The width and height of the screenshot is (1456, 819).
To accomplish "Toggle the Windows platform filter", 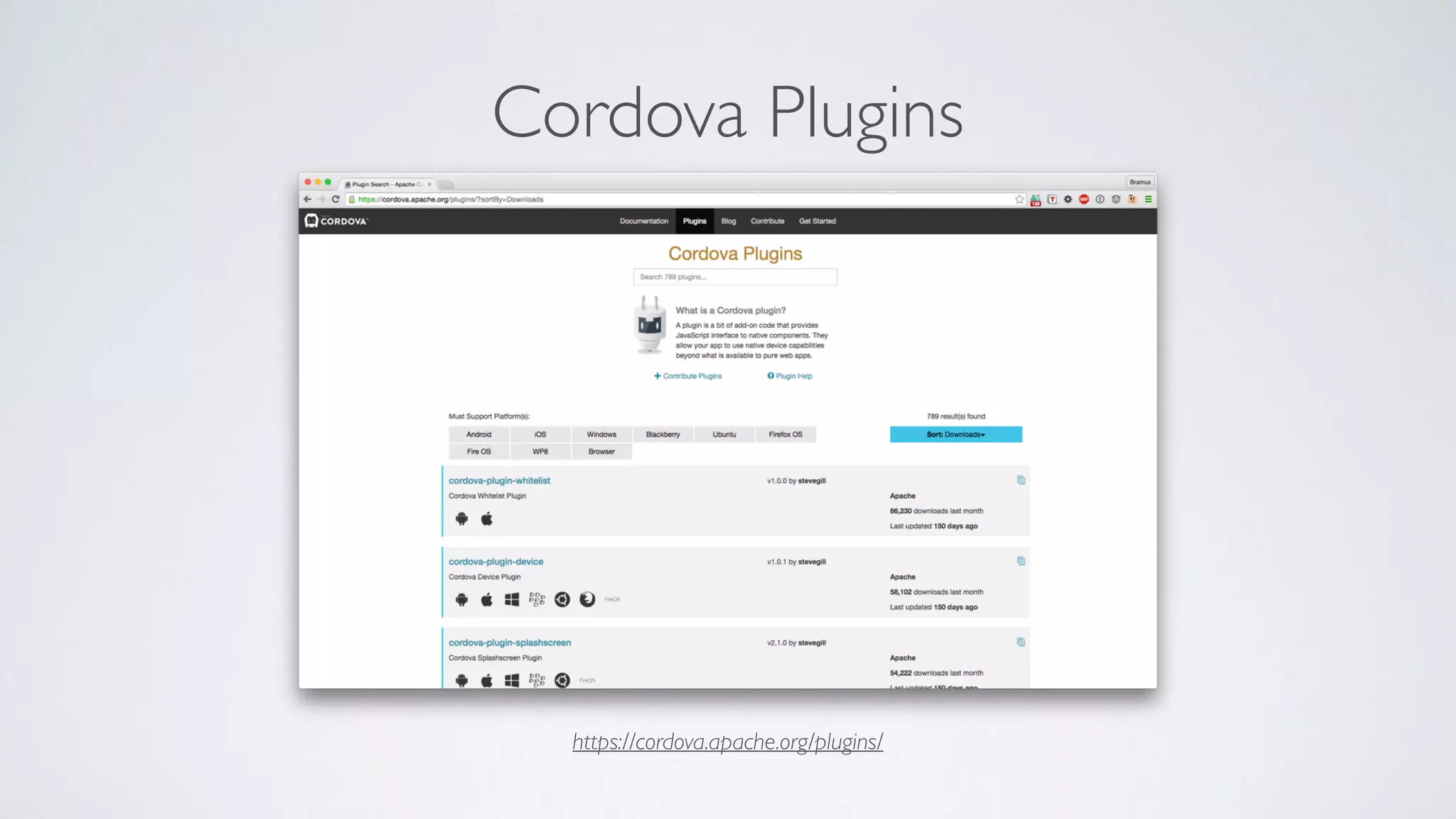I will pos(601,434).
